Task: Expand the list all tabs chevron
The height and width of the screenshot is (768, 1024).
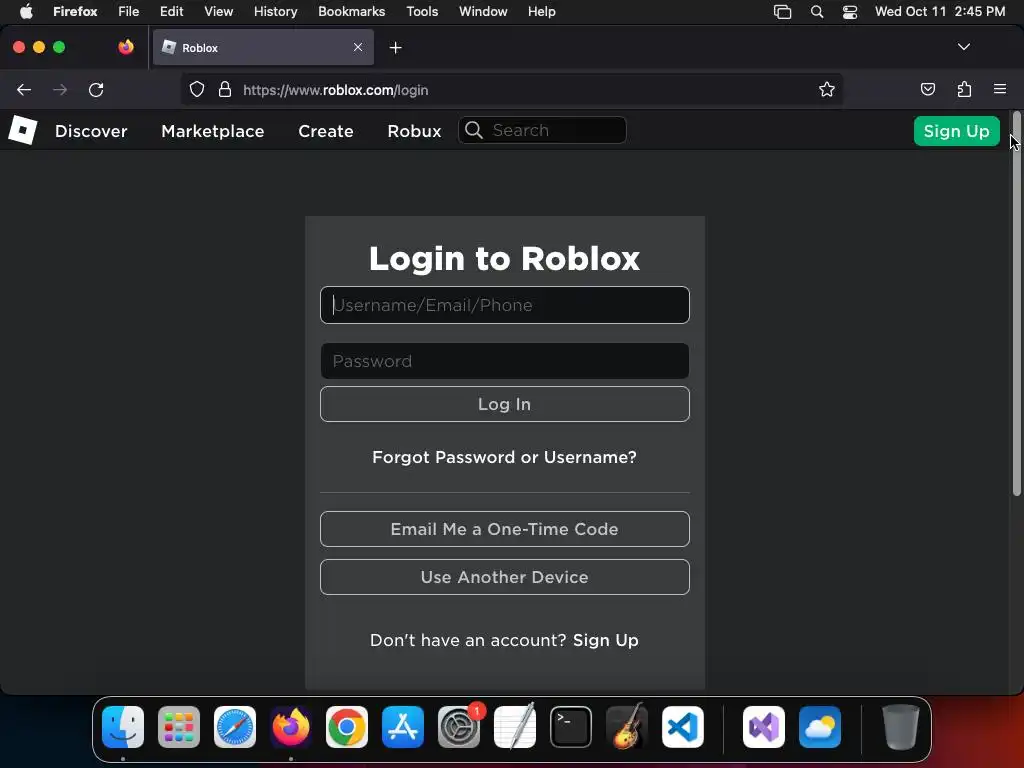Action: (964, 47)
